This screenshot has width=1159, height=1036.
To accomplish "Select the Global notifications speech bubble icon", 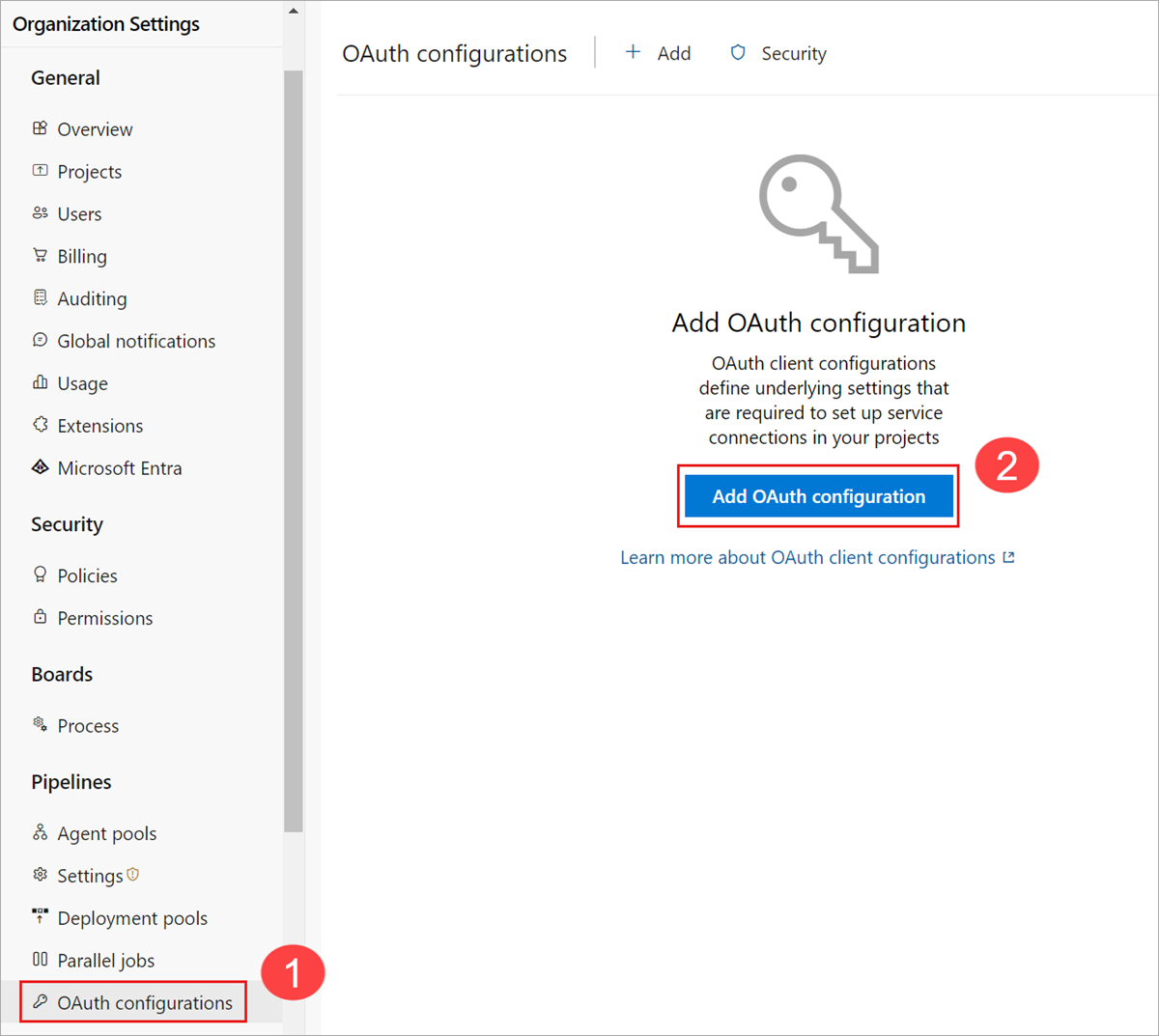I will click(x=41, y=340).
